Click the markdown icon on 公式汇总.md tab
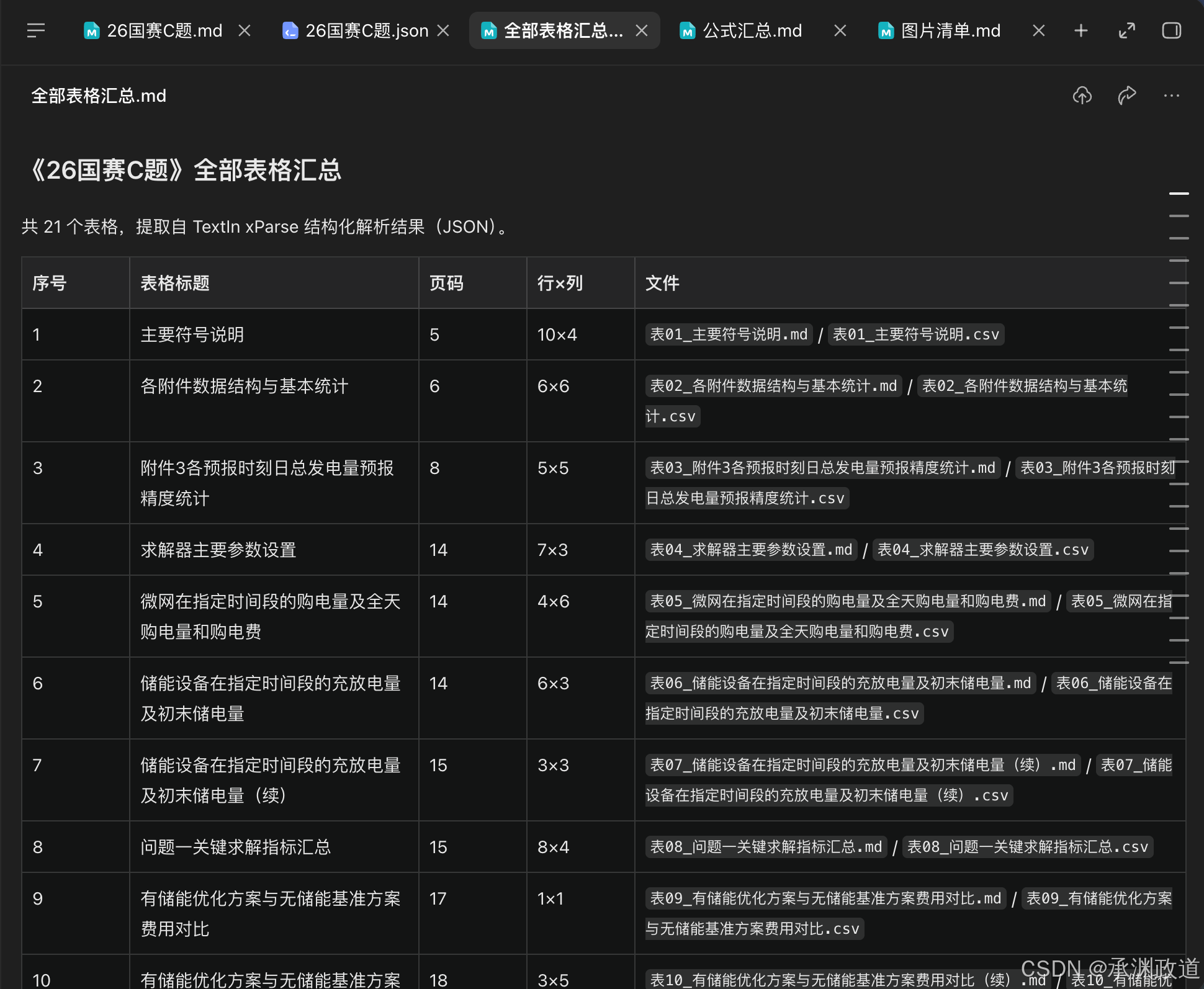1204x989 pixels. tap(688, 30)
